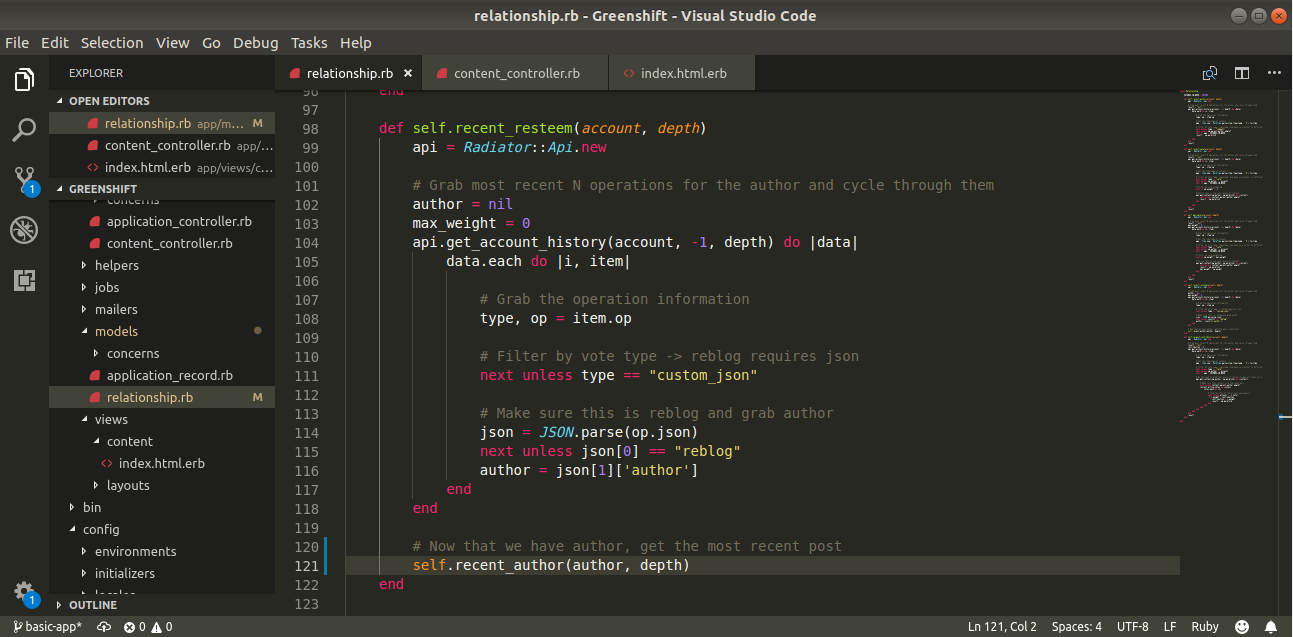Collapse the Greenshift project section
Viewport: 1293px width, 637px height.
point(162,189)
